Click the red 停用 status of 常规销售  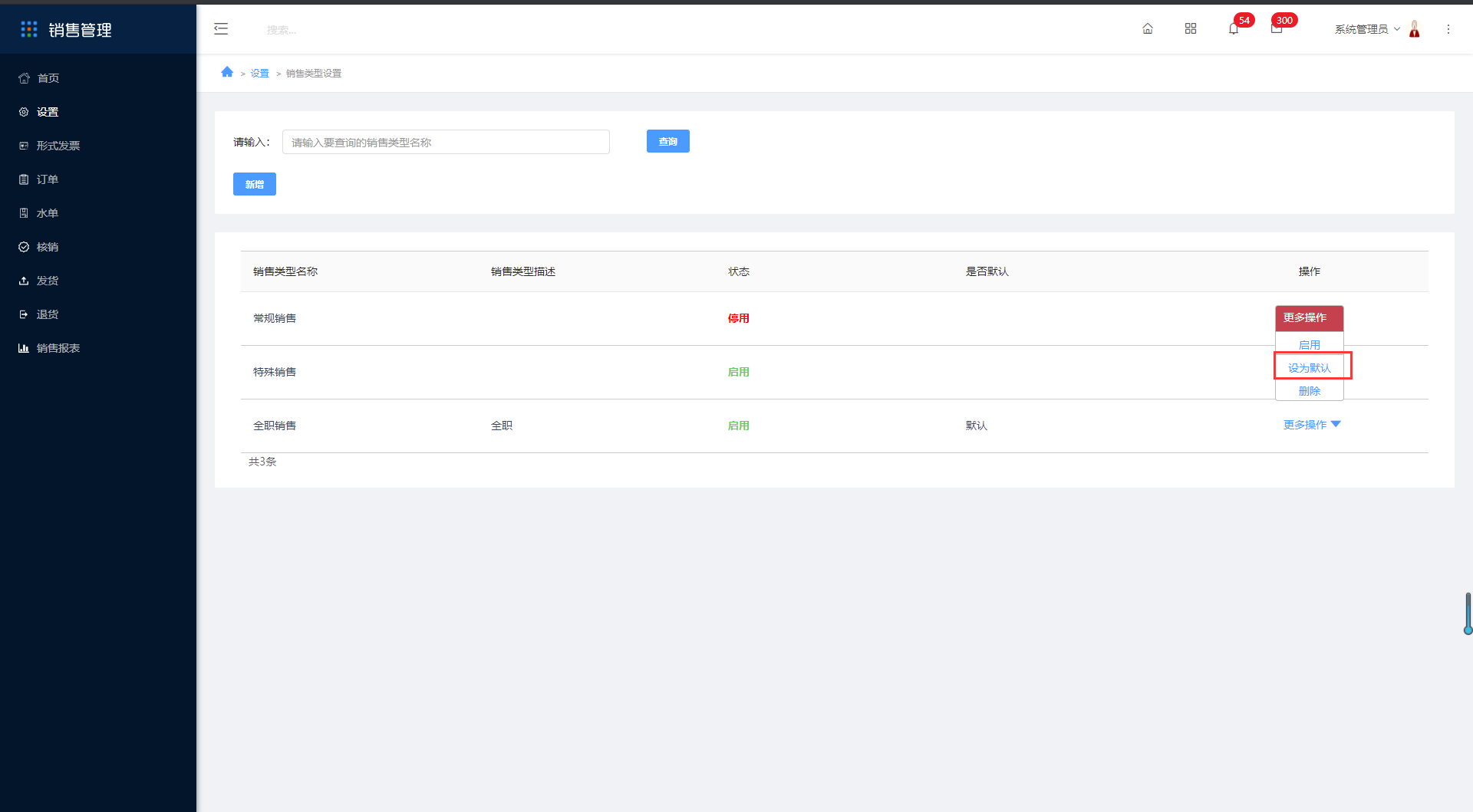(x=739, y=318)
